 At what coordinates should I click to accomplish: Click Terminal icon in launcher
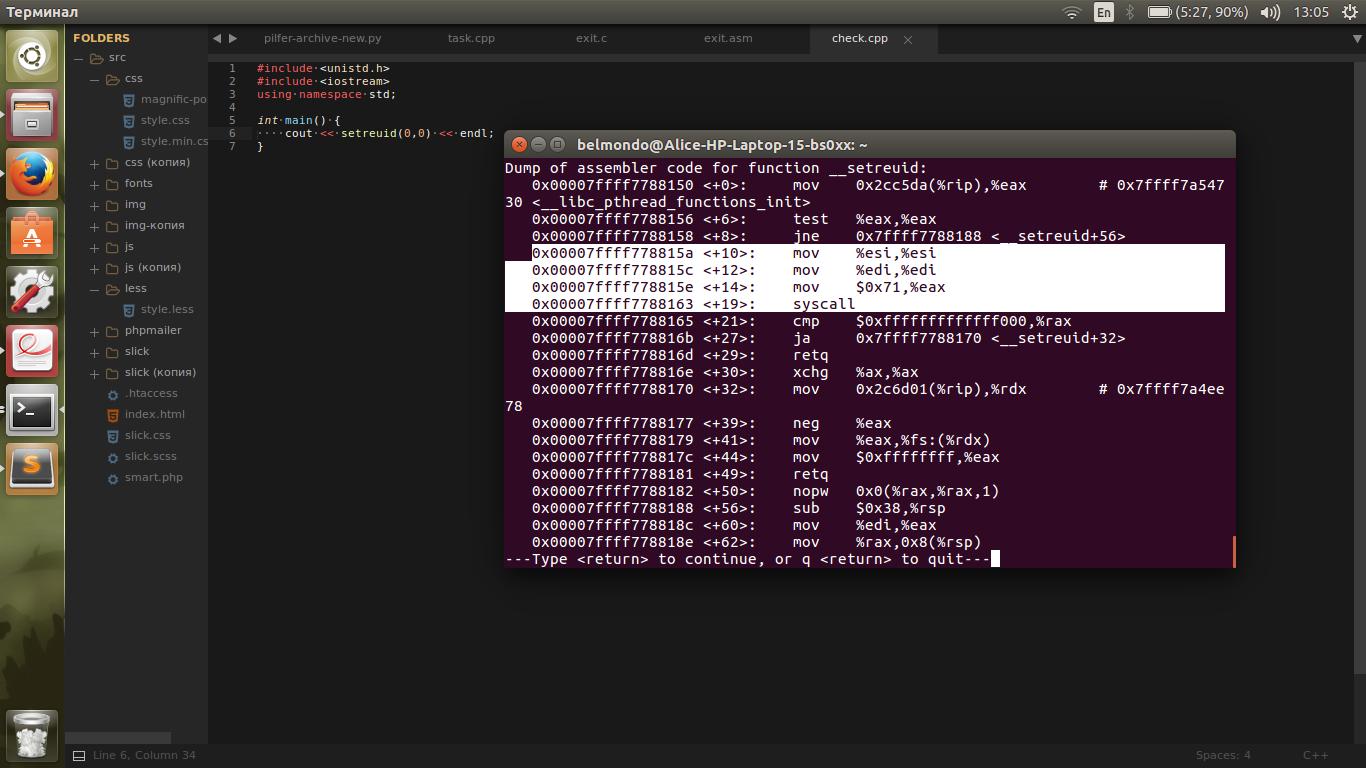click(x=32, y=410)
